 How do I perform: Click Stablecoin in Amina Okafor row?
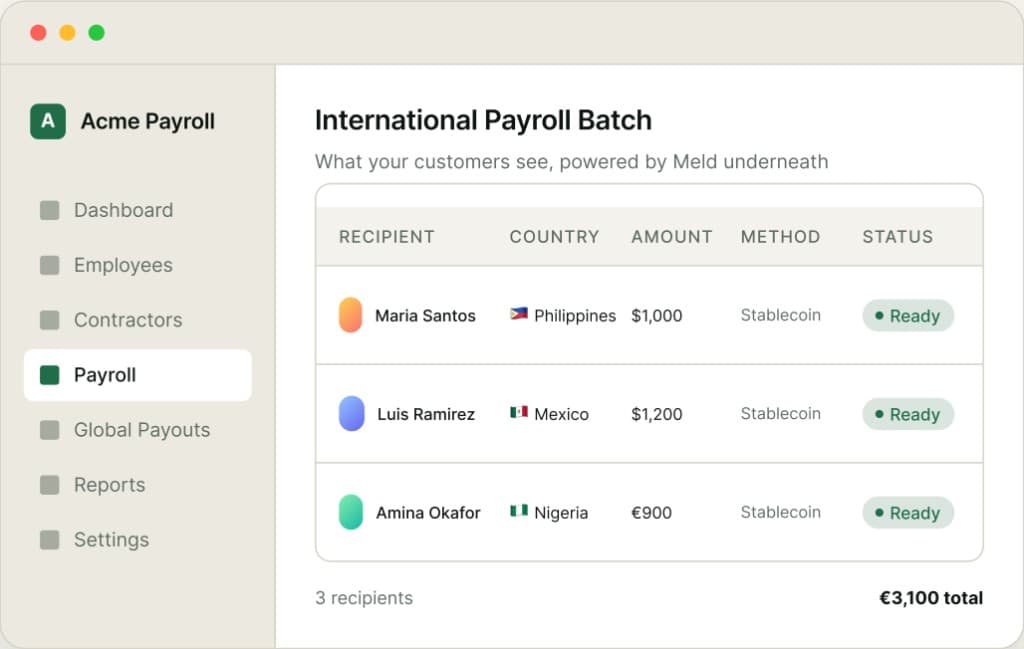click(x=780, y=513)
